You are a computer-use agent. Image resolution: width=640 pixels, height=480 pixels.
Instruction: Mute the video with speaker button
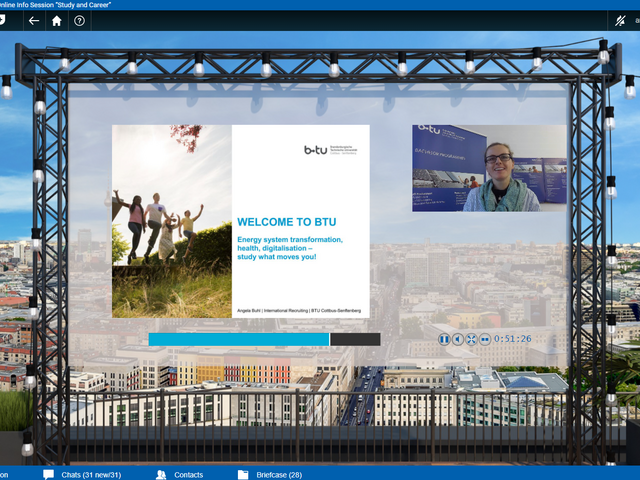click(x=458, y=339)
